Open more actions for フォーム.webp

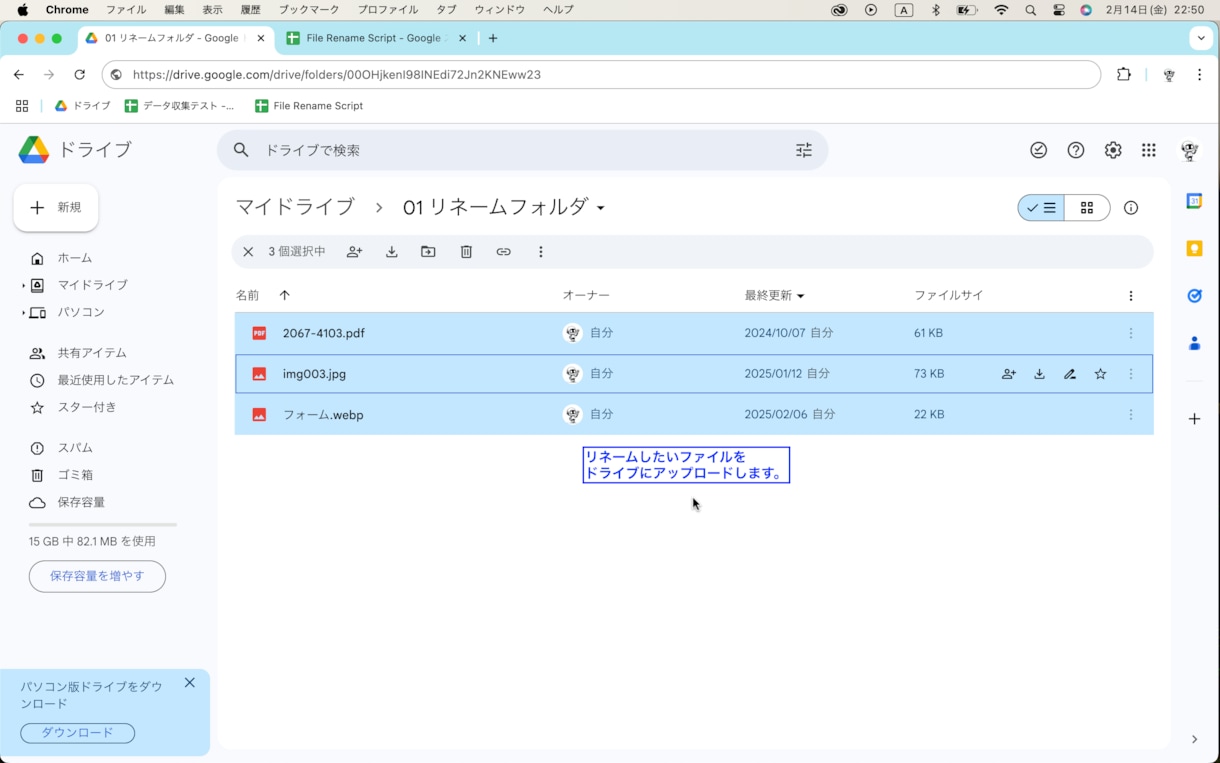[x=1131, y=414]
